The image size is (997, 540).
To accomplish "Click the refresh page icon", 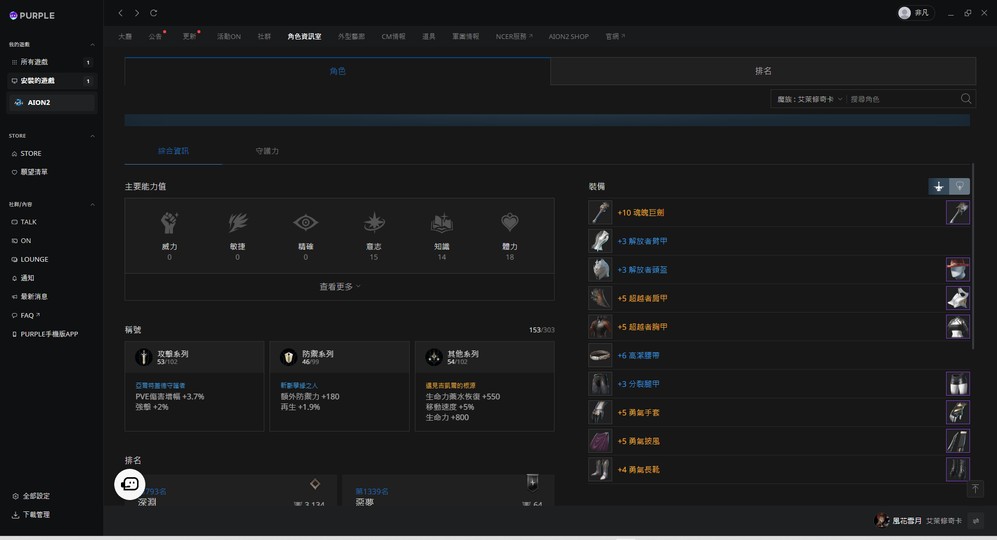I will (x=153, y=13).
